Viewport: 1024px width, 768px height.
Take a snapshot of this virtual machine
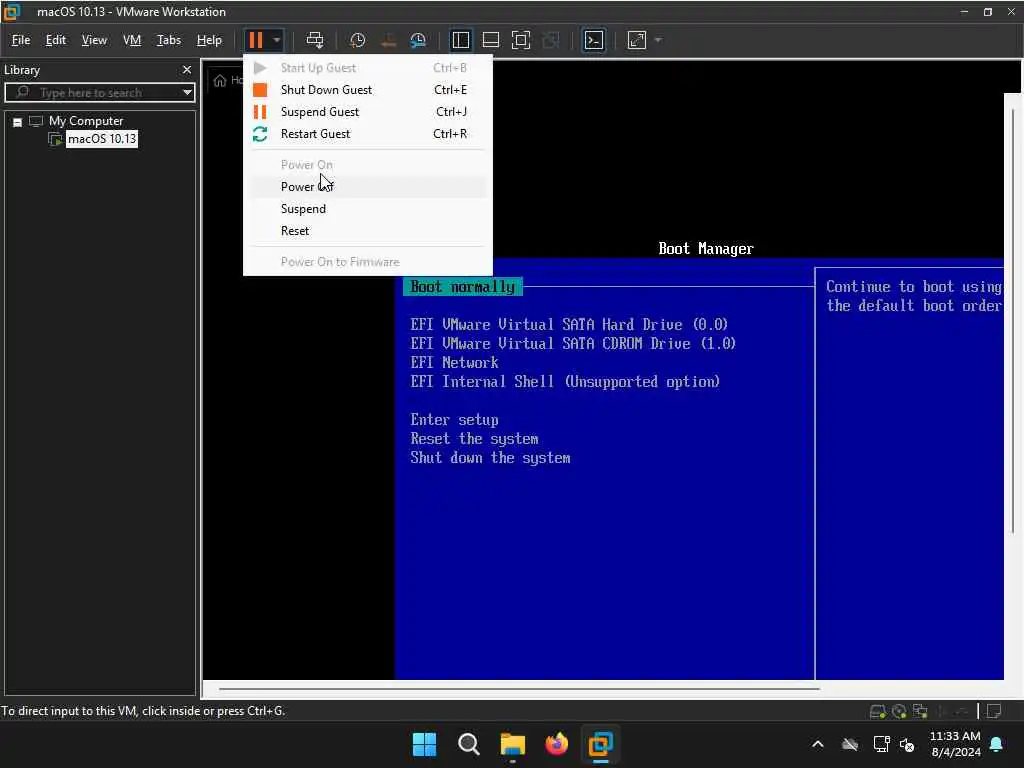(x=357, y=40)
